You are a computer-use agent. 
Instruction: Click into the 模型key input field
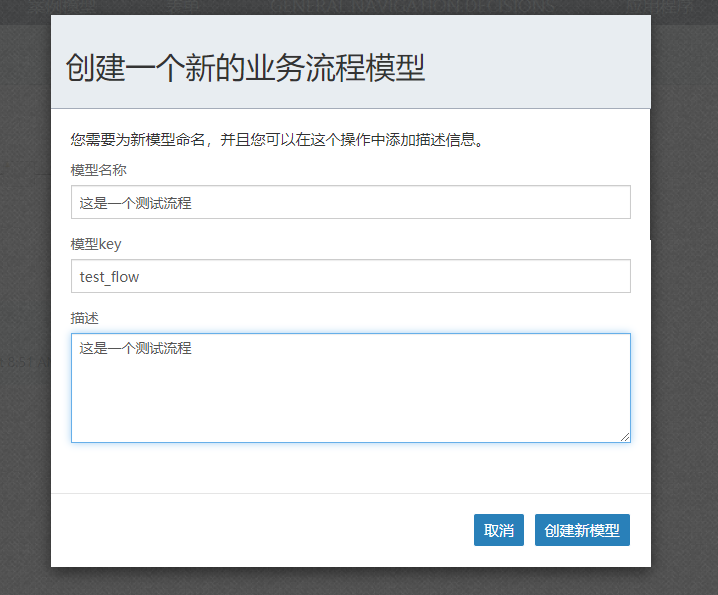coord(350,277)
